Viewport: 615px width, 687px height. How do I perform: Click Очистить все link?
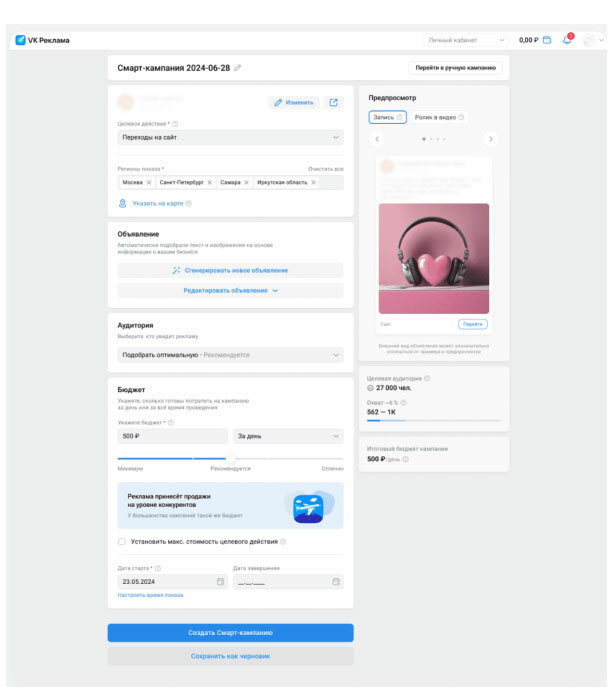click(326, 169)
